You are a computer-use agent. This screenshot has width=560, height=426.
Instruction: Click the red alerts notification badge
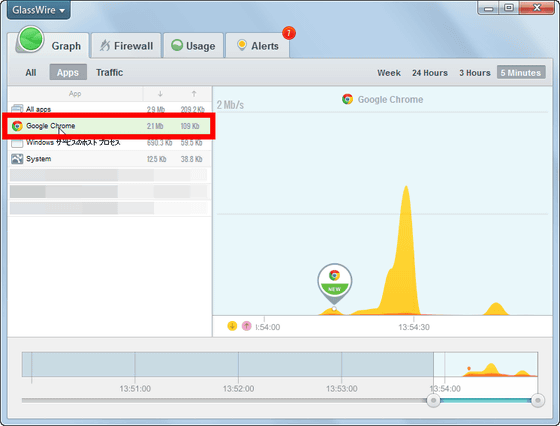[x=289, y=33]
